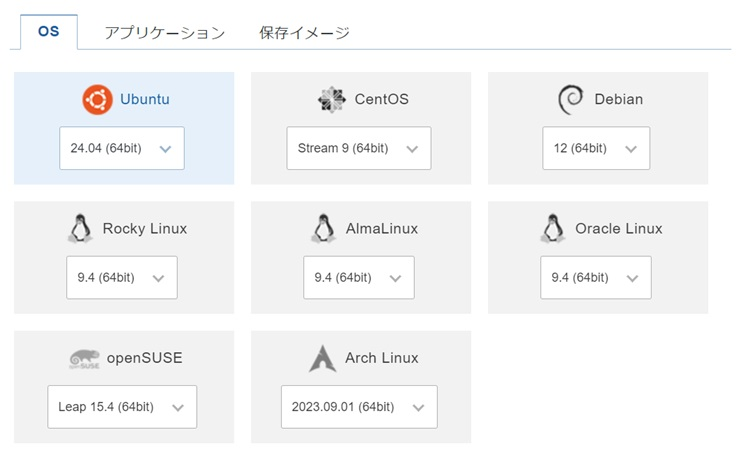Screen dimensions: 739x460
Task: Open the Oracle Linux 9.4 version dropdown
Action: pos(596,278)
